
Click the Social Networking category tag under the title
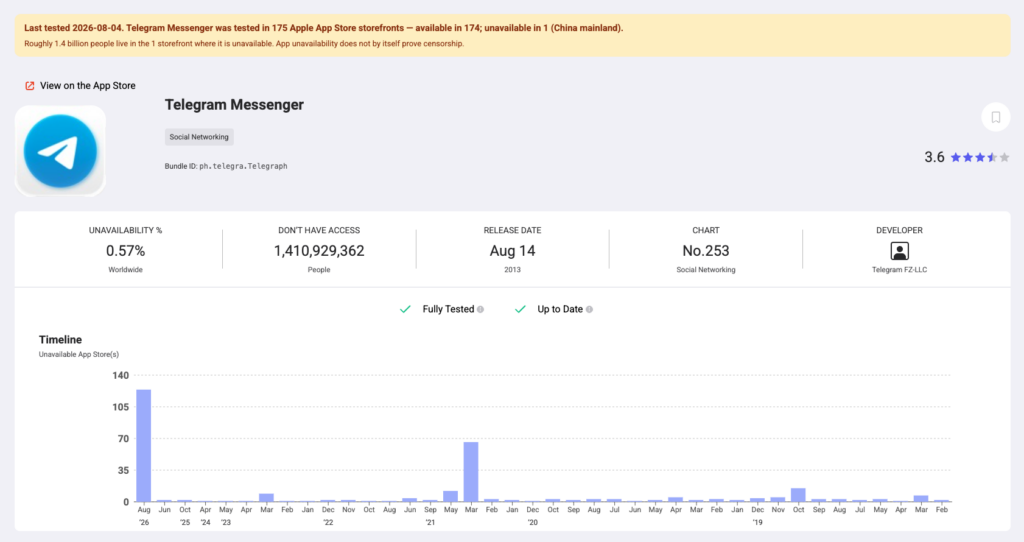(199, 137)
